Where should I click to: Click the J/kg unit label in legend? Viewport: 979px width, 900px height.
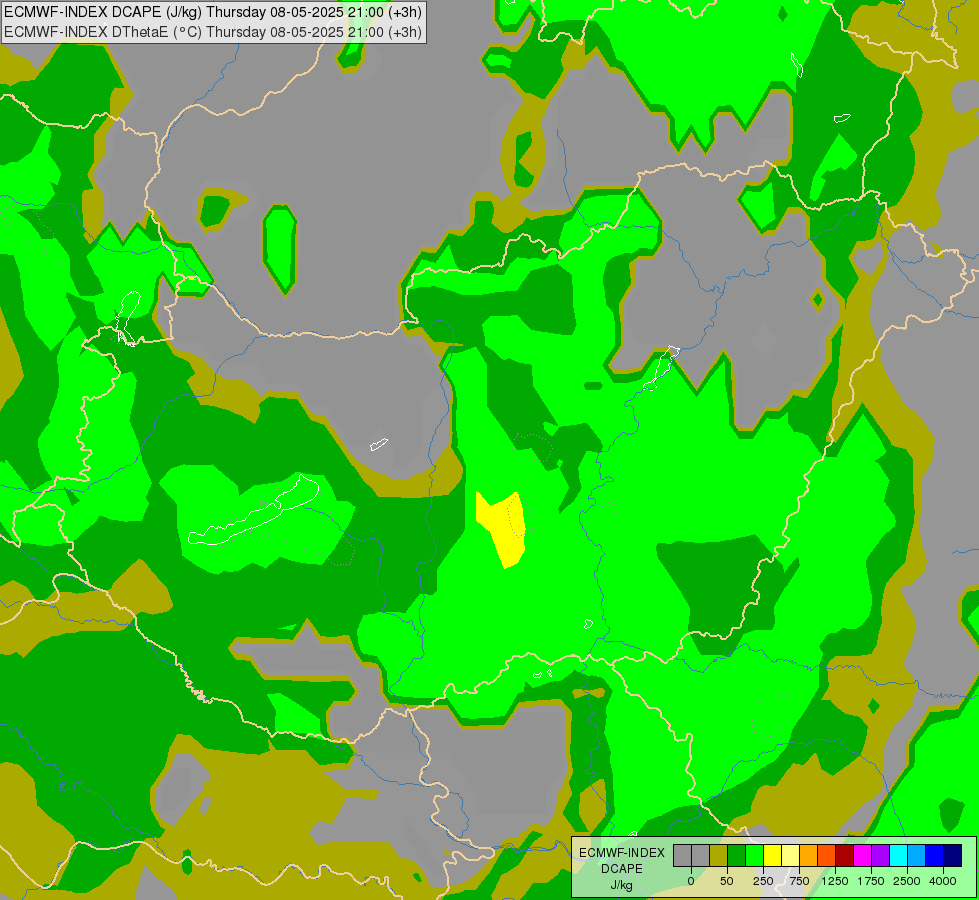621,886
